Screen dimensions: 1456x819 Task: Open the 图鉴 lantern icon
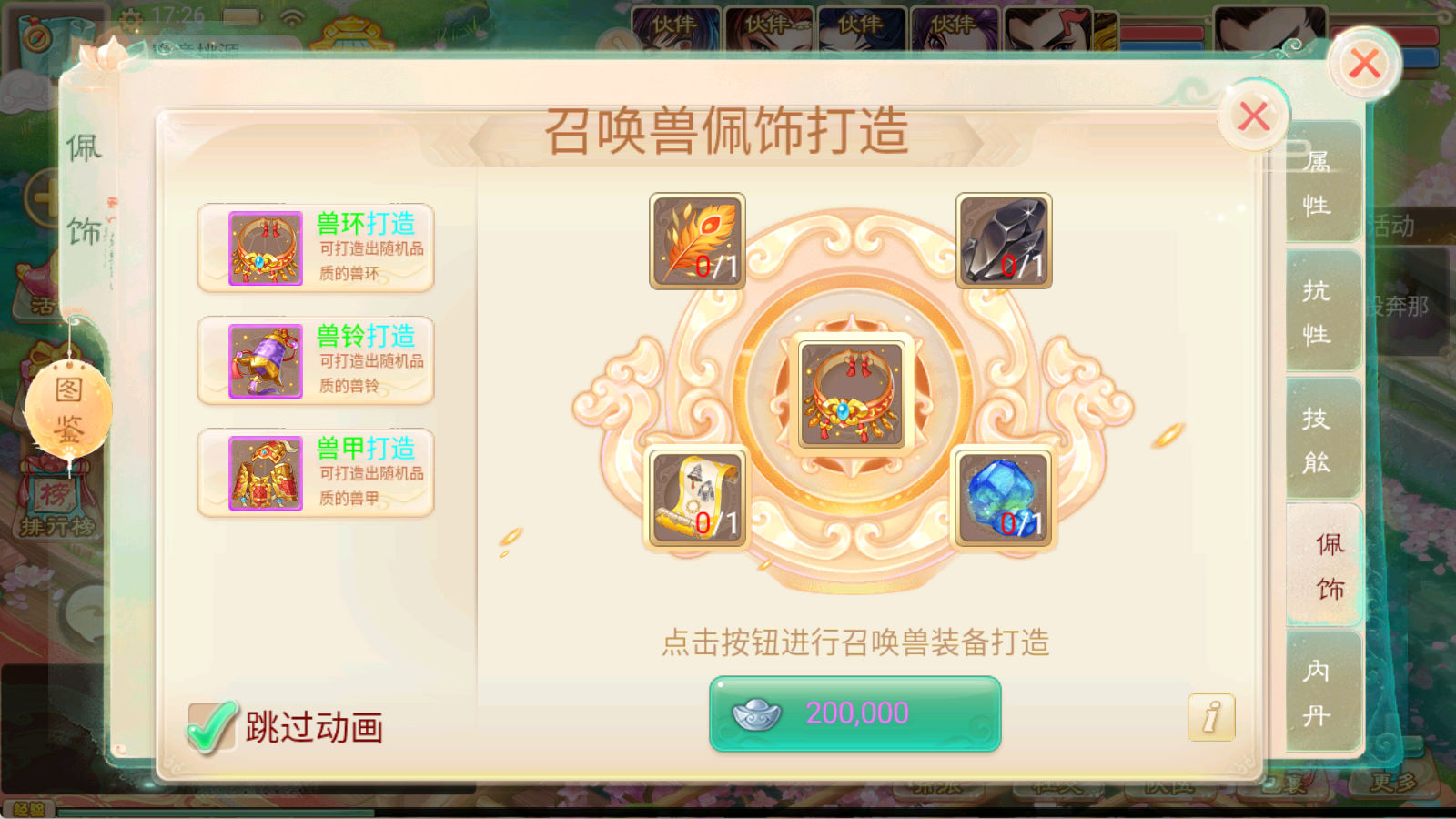68,409
